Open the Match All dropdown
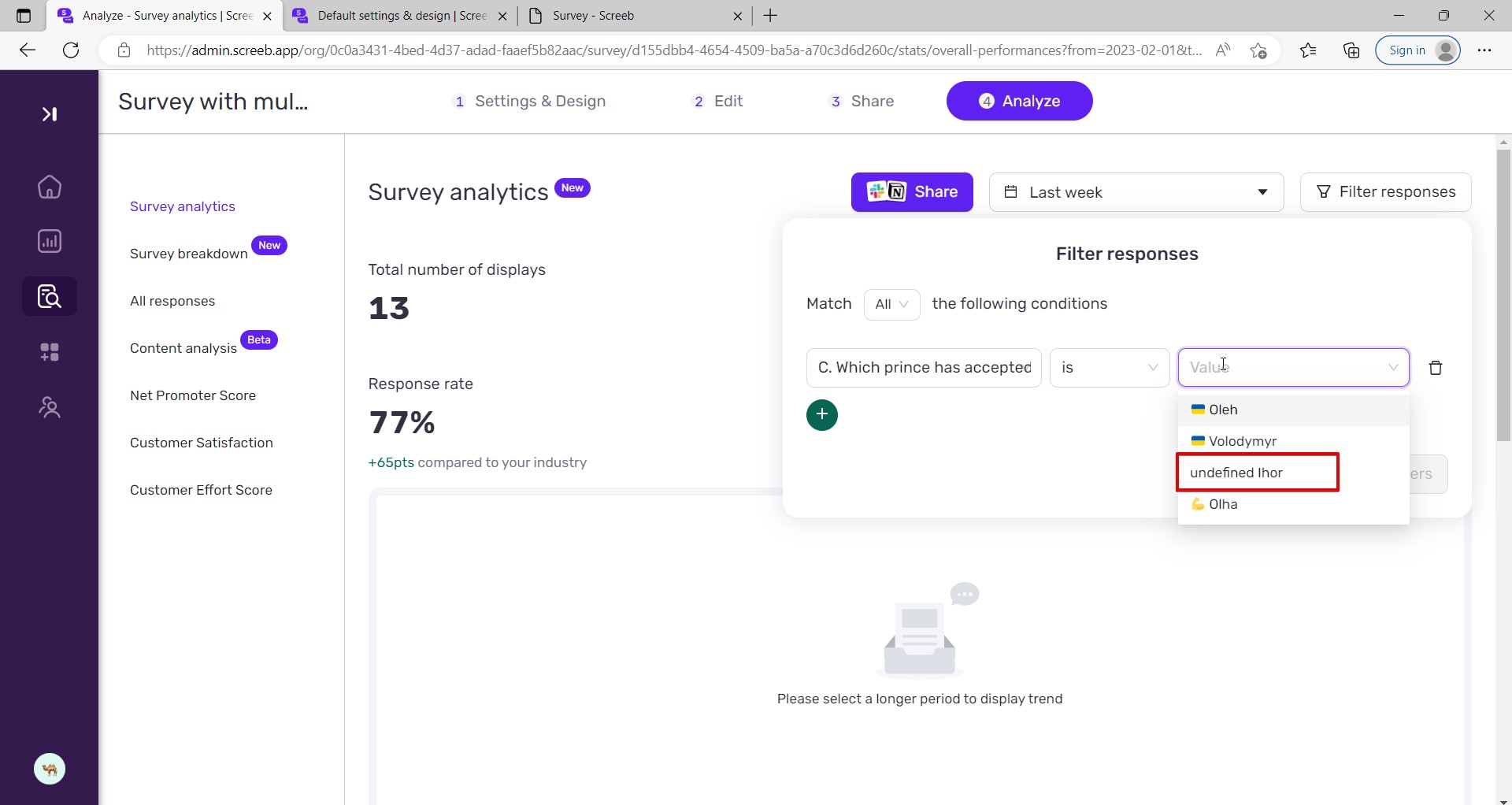 click(x=891, y=304)
